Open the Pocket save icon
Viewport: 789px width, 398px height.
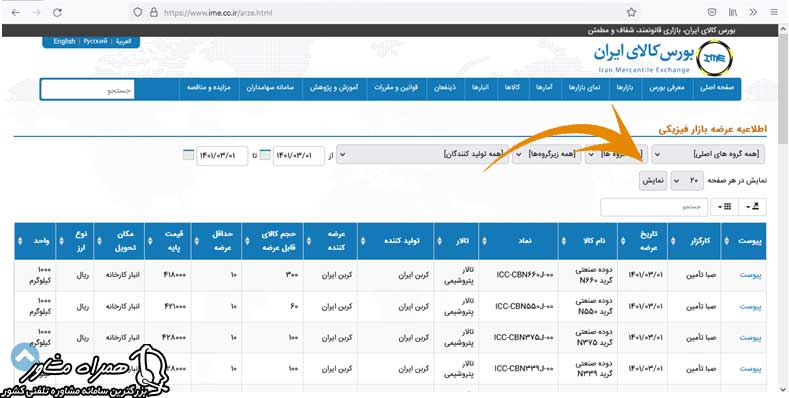(712, 13)
